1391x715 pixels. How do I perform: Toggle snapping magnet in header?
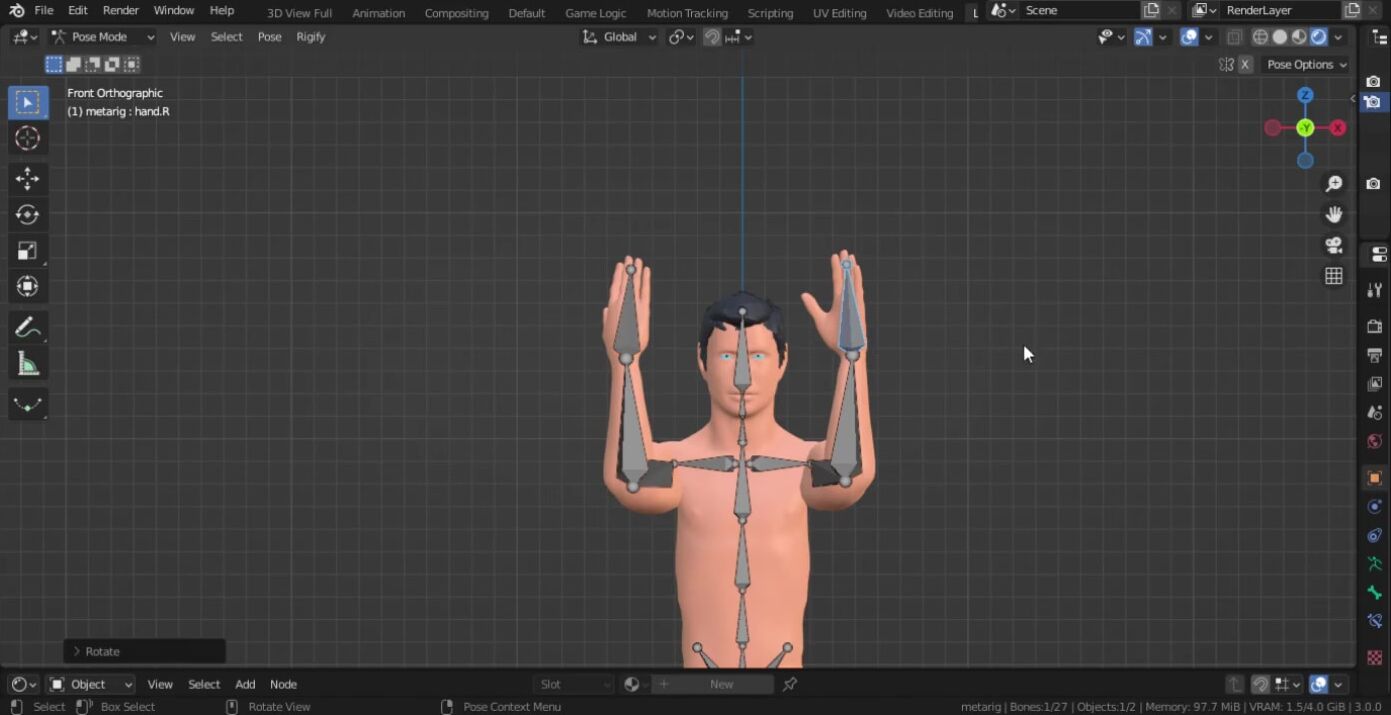pyautogui.click(x=712, y=37)
